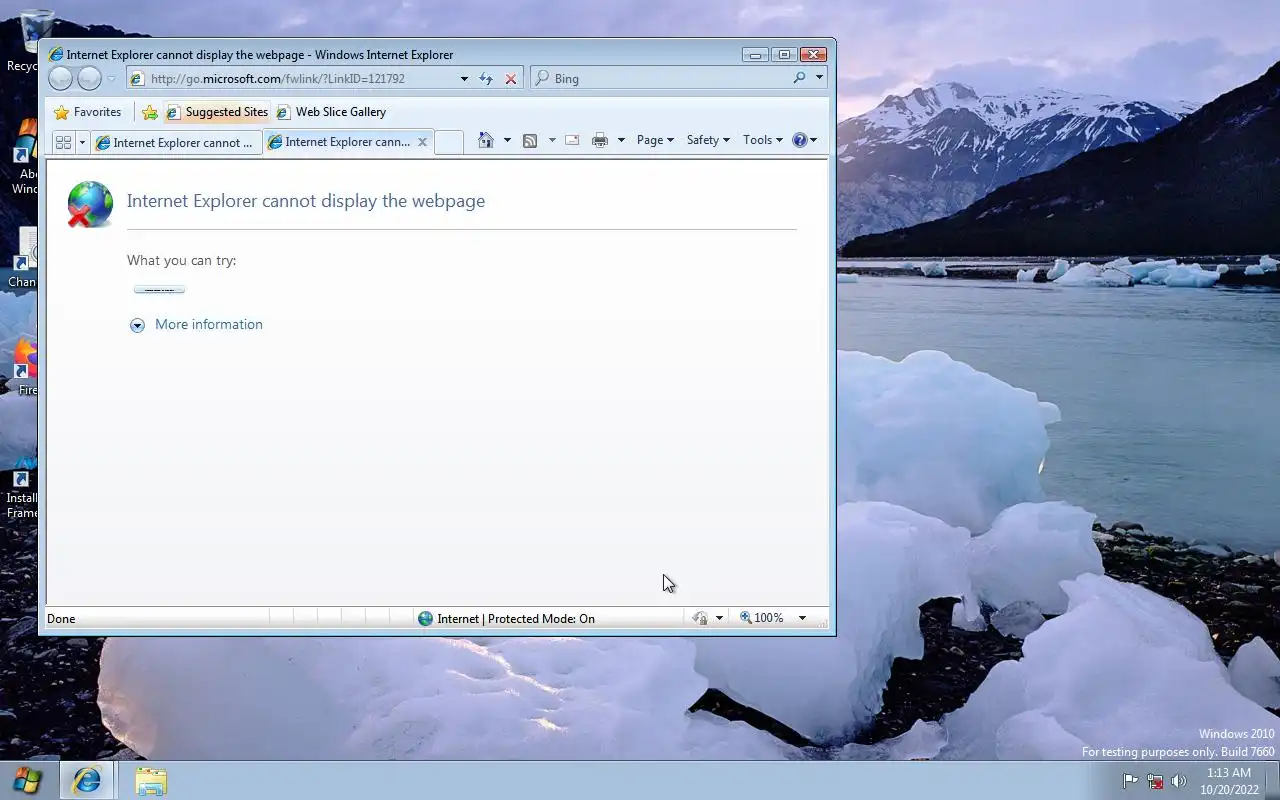Viewport: 1280px width, 800px height.
Task: Open the Web Slice Gallery link
Action: pyautogui.click(x=331, y=112)
